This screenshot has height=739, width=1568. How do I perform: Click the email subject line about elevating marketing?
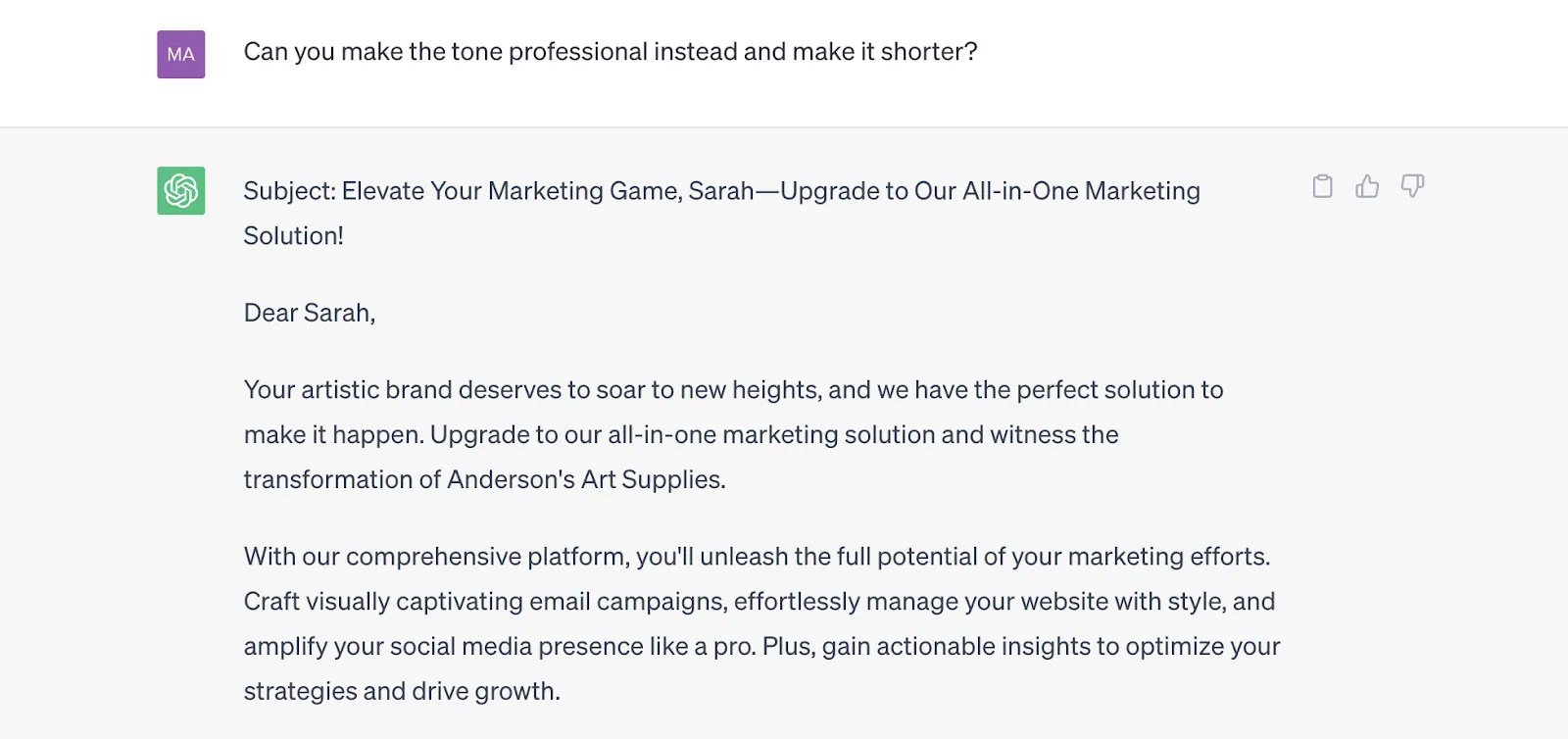720,191
